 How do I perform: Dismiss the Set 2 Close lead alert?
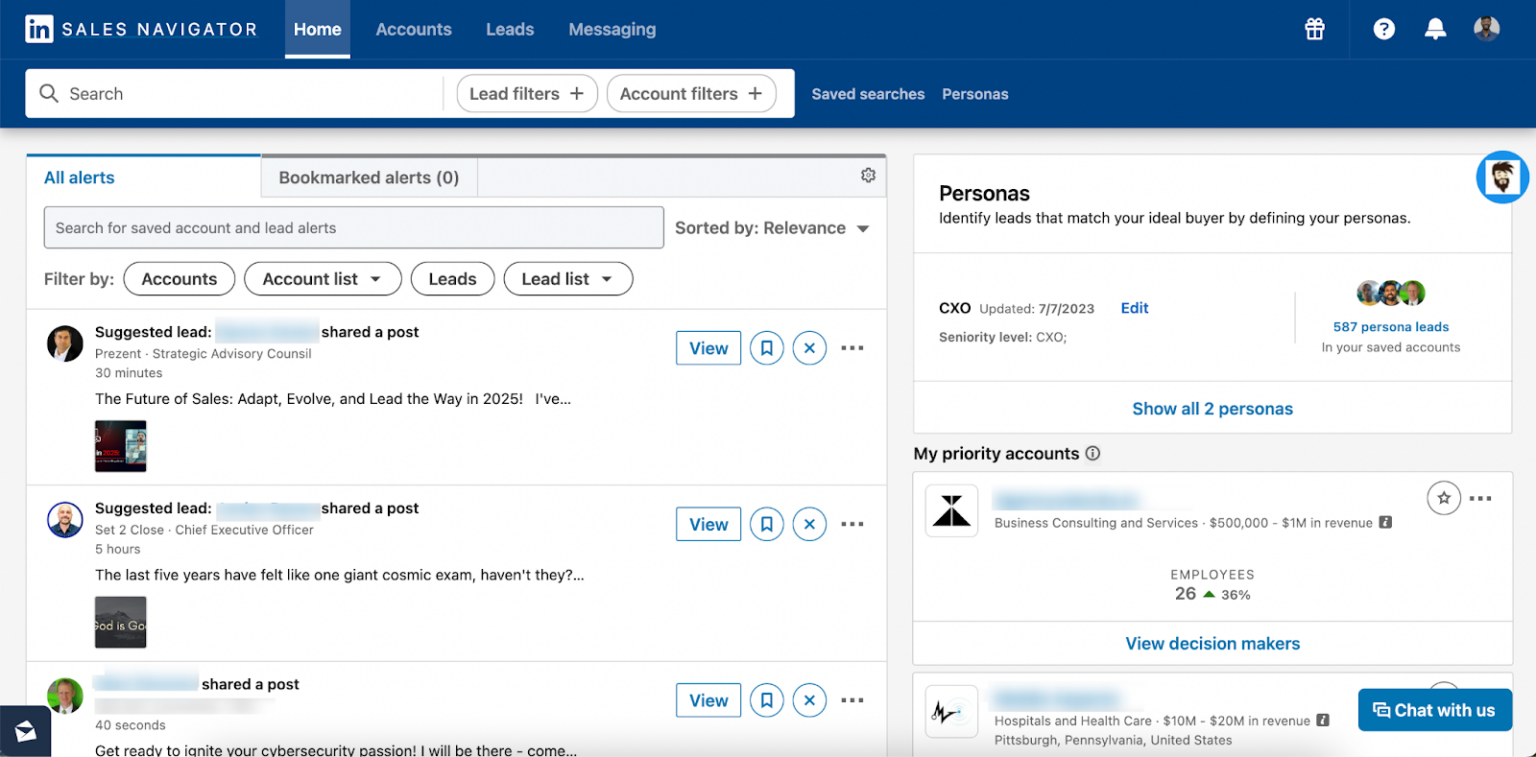(x=809, y=524)
